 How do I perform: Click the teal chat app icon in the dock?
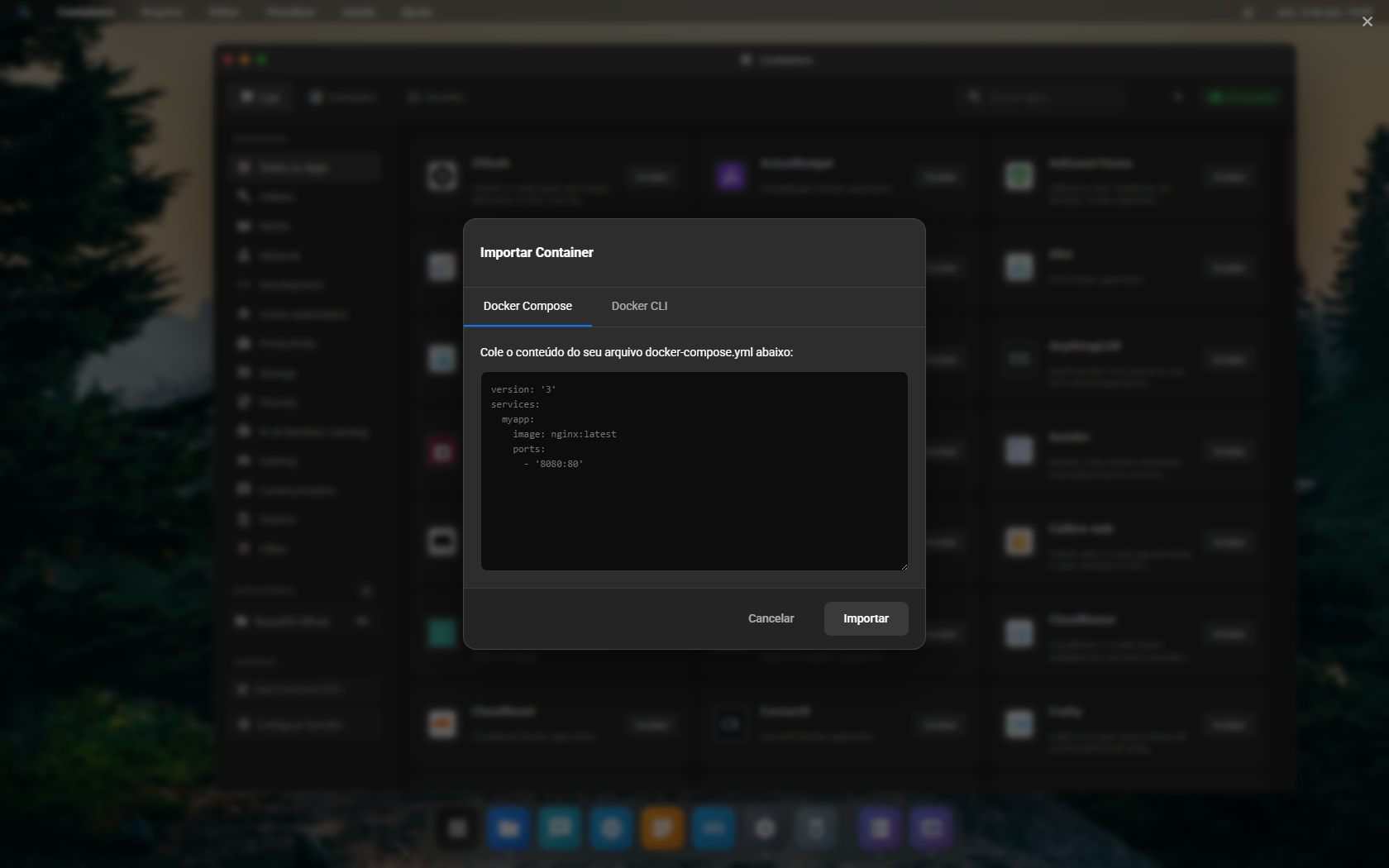[x=559, y=828]
